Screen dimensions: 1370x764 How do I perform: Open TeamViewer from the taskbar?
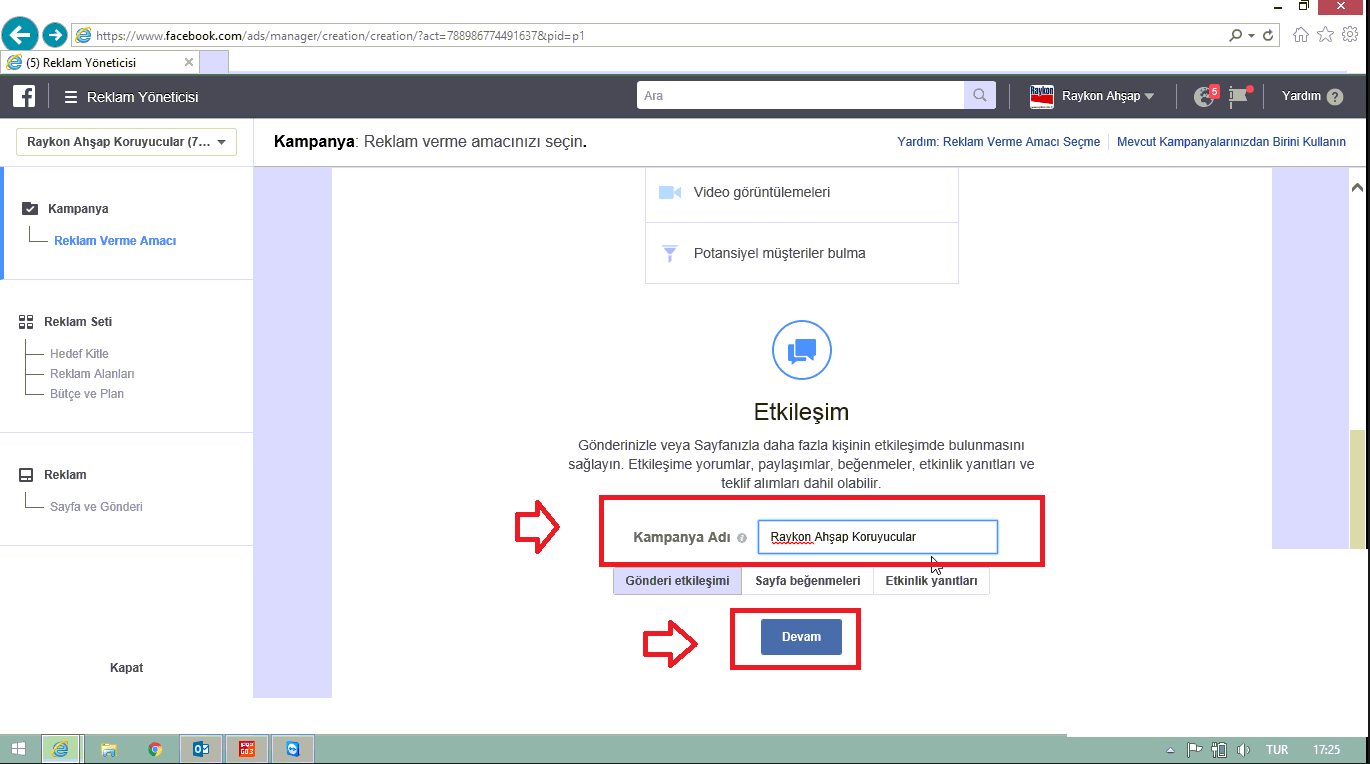click(292, 749)
